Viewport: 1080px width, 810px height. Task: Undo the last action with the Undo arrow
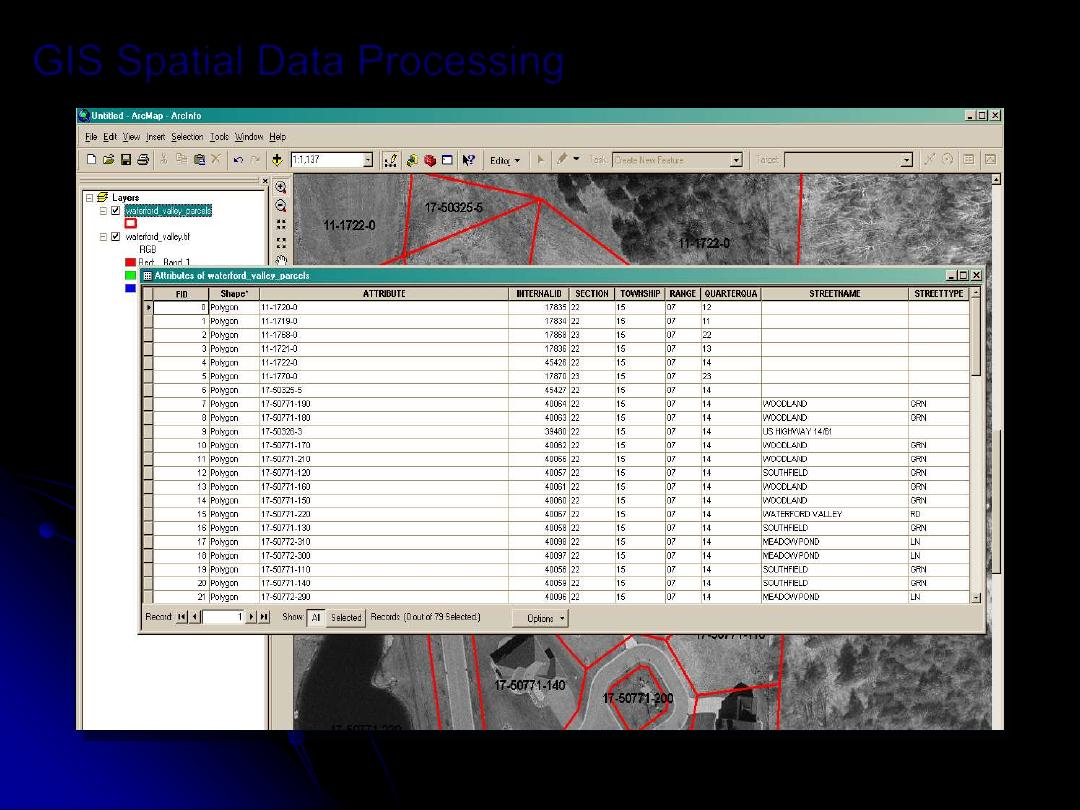pos(238,160)
